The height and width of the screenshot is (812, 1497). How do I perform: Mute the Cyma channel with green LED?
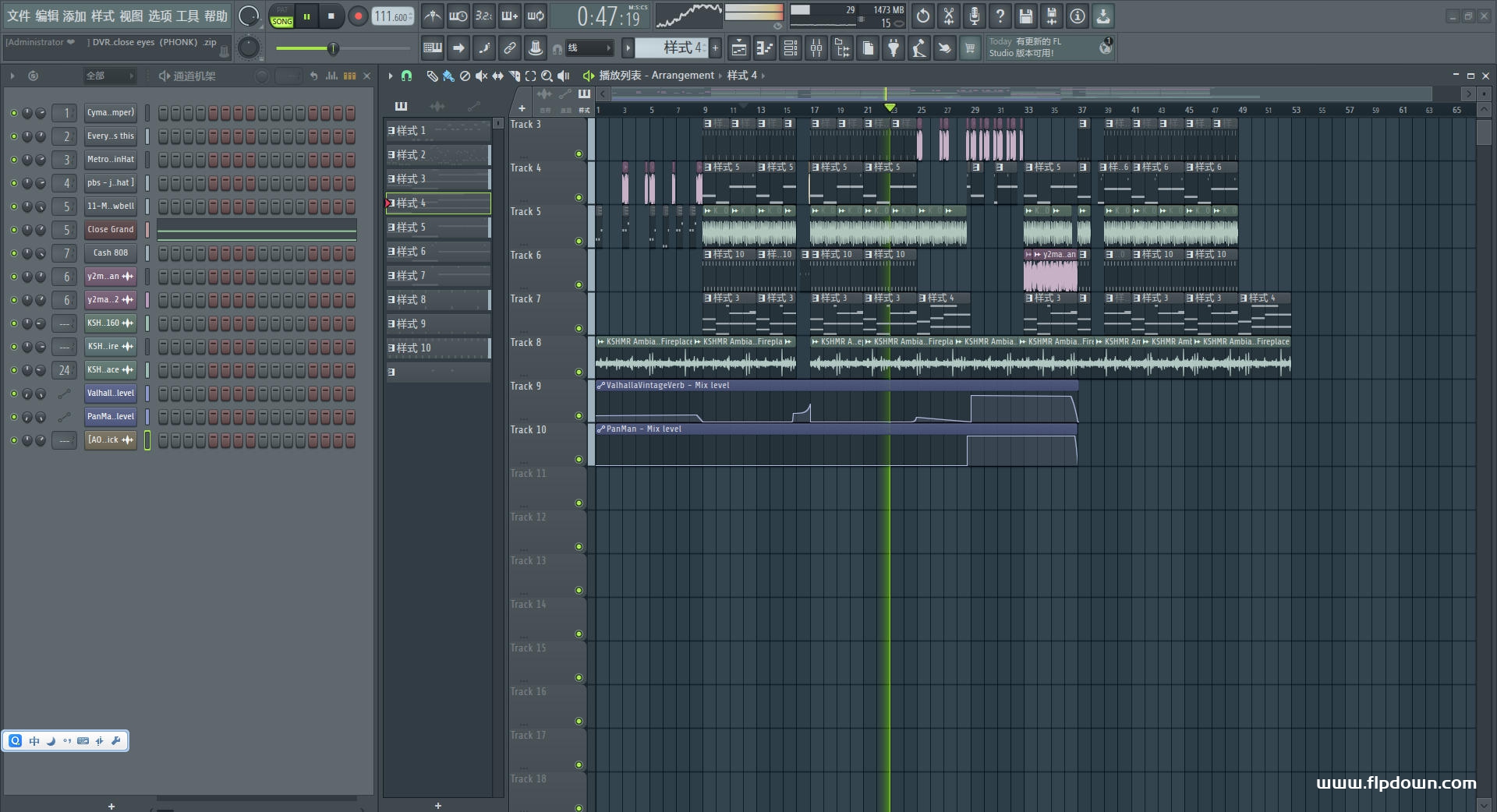(13, 113)
